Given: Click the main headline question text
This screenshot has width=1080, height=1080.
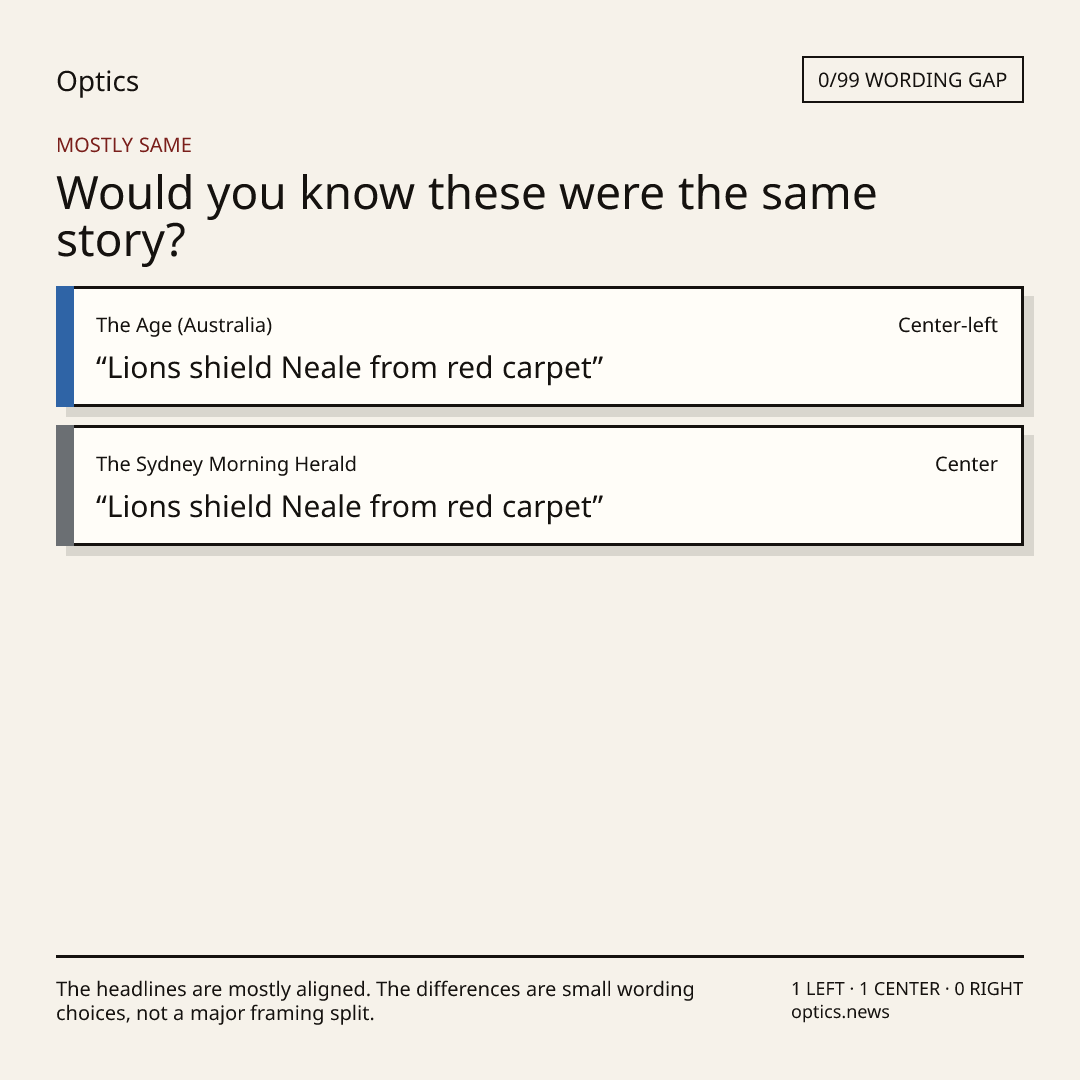Looking at the screenshot, I should click(466, 216).
